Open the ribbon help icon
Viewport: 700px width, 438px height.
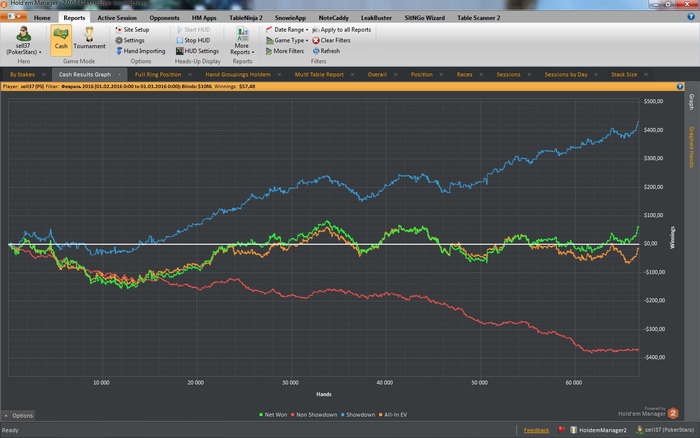point(691,17)
